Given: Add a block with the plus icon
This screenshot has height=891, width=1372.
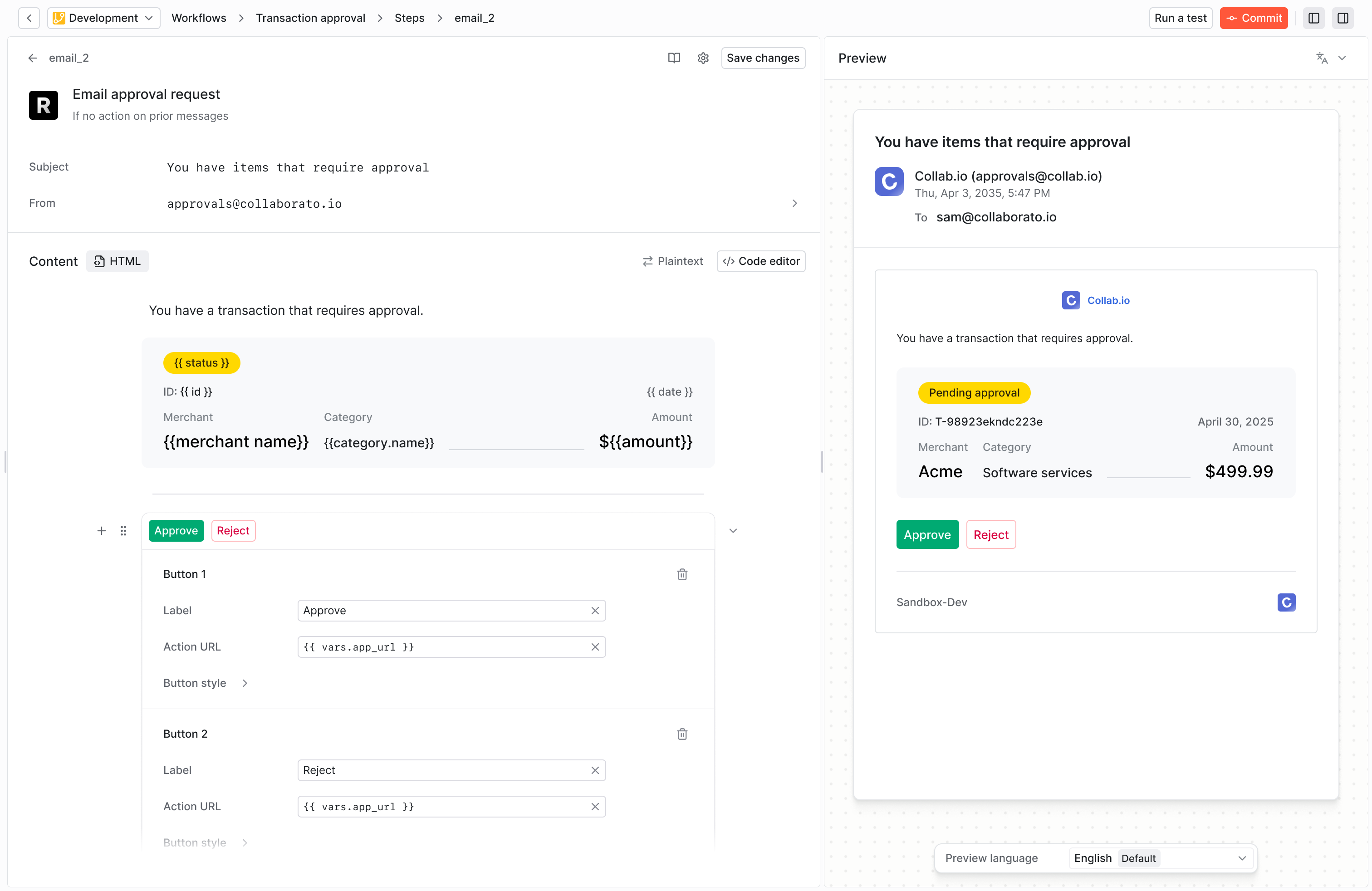Looking at the screenshot, I should (102, 531).
